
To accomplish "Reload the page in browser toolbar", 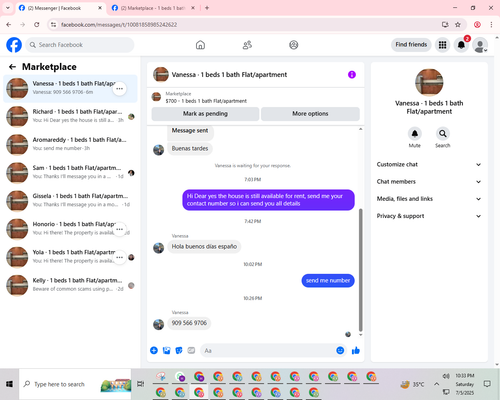I will tap(37, 25).
